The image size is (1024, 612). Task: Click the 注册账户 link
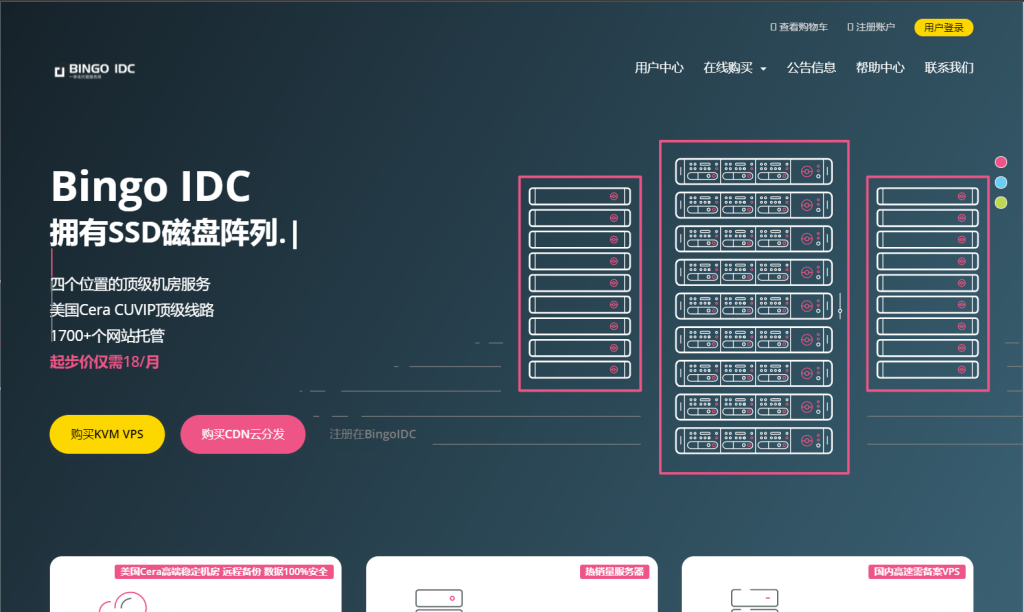click(x=871, y=28)
